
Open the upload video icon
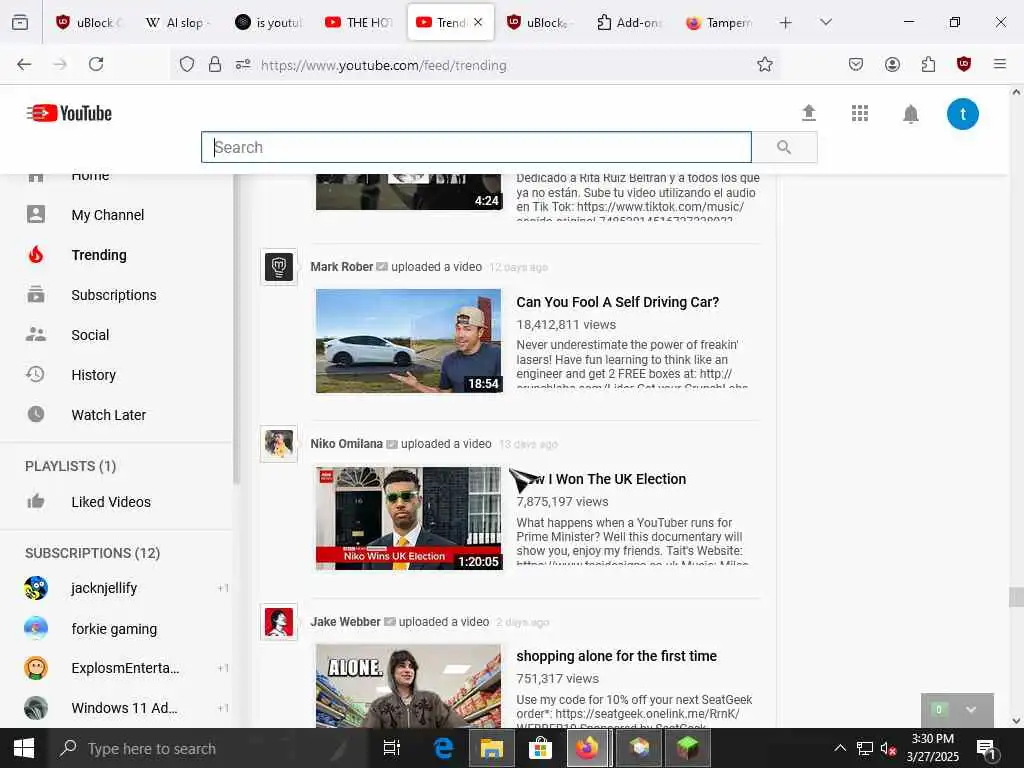tap(808, 113)
